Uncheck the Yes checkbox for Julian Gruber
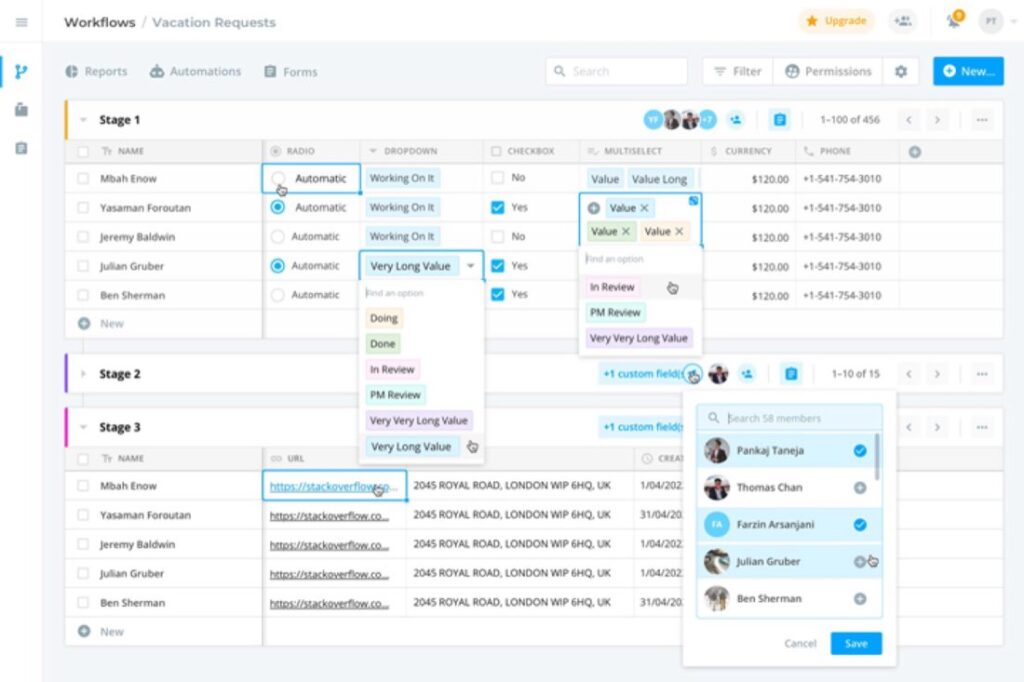 (x=498, y=265)
